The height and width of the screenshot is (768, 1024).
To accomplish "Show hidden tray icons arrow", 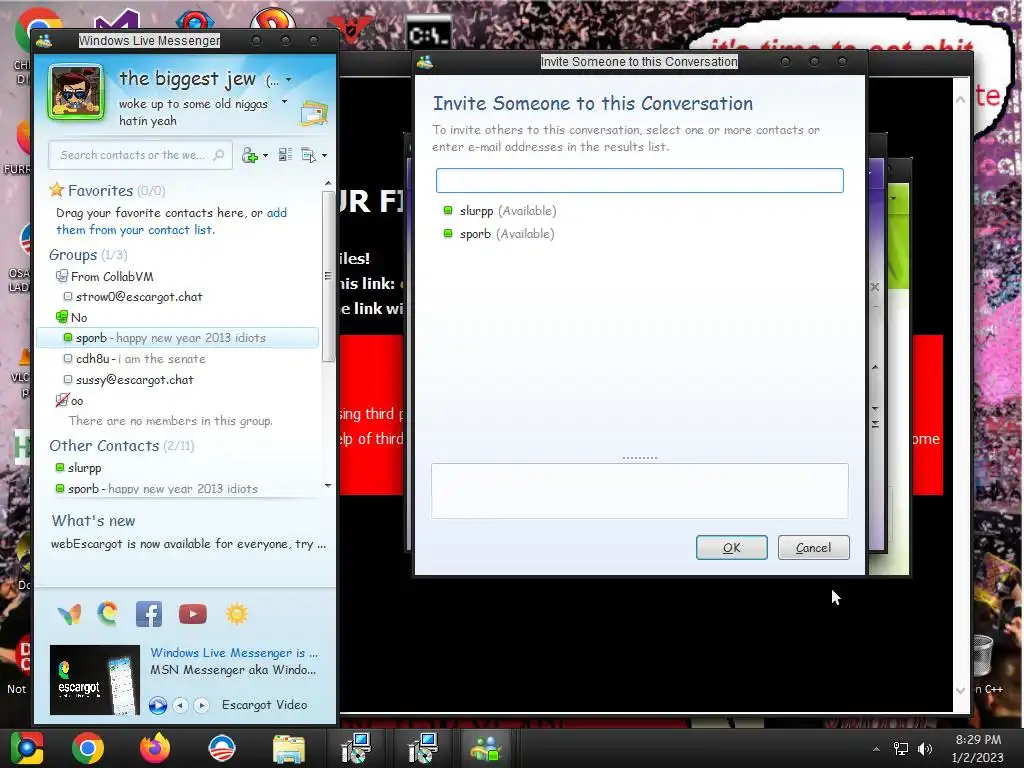I will (x=876, y=748).
